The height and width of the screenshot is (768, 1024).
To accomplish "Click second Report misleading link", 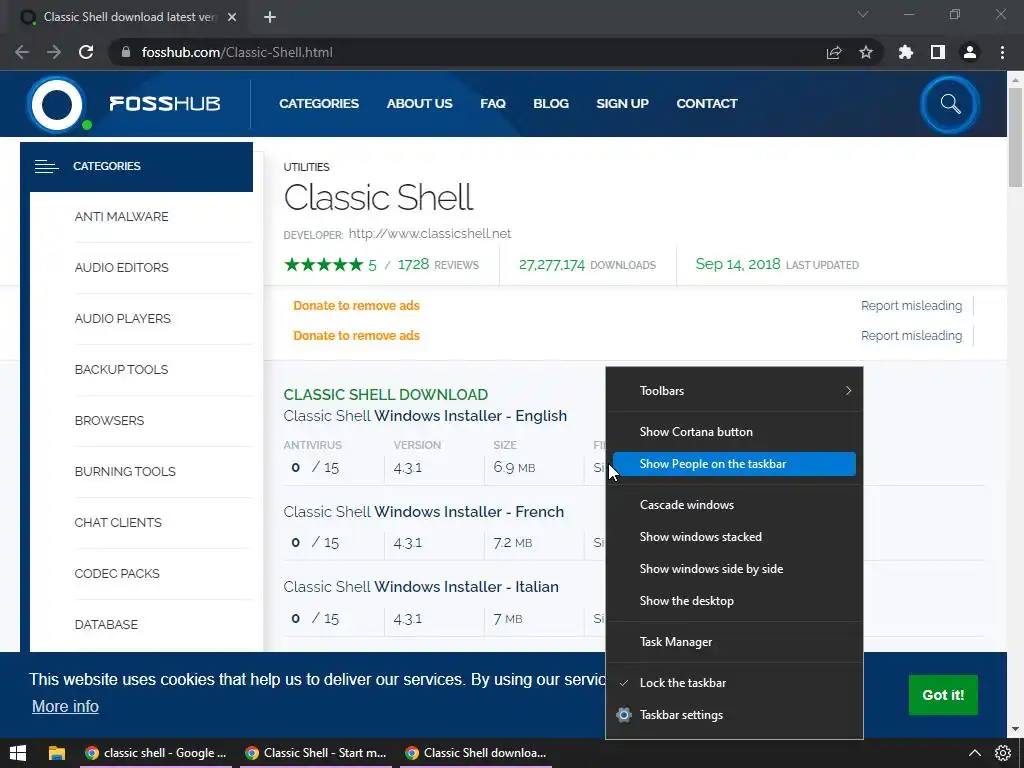I will (x=911, y=336).
